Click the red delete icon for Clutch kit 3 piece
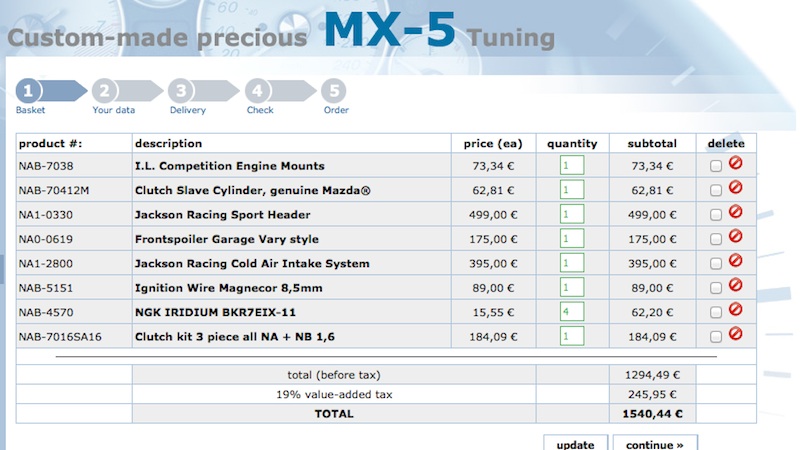This screenshot has height=450, width=800. [735, 334]
